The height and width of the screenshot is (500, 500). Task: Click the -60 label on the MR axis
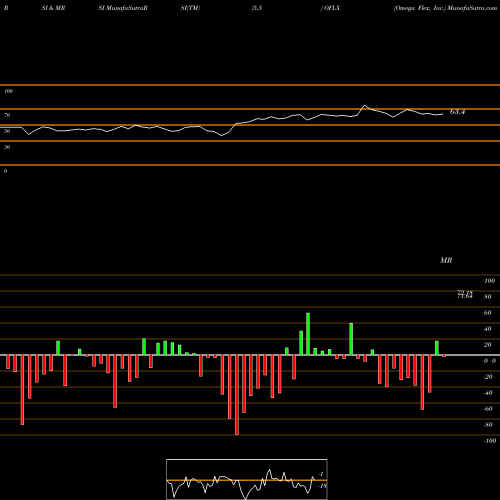(x=488, y=409)
